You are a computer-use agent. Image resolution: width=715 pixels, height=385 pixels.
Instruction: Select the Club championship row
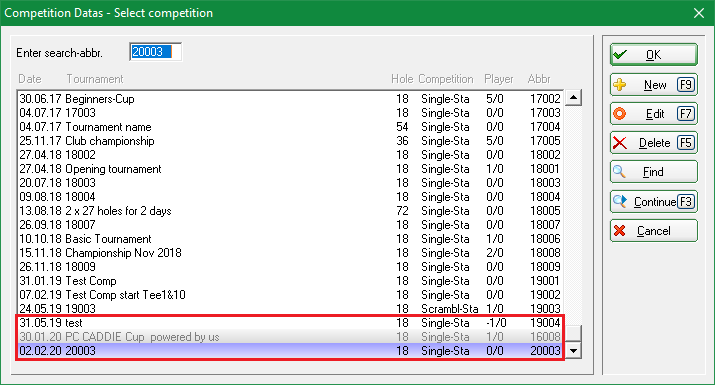pyautogui.click(x=290, y=141)
